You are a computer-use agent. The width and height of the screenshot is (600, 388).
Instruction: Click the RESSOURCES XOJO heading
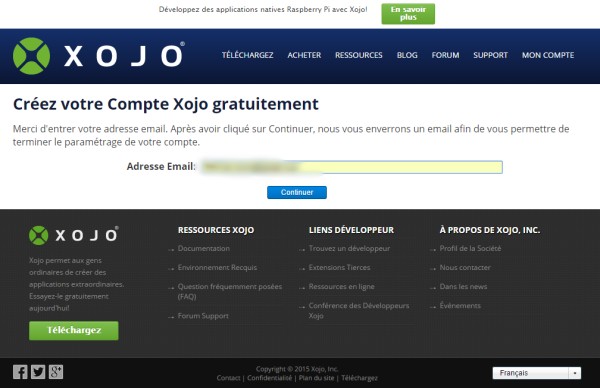point(216,230)
